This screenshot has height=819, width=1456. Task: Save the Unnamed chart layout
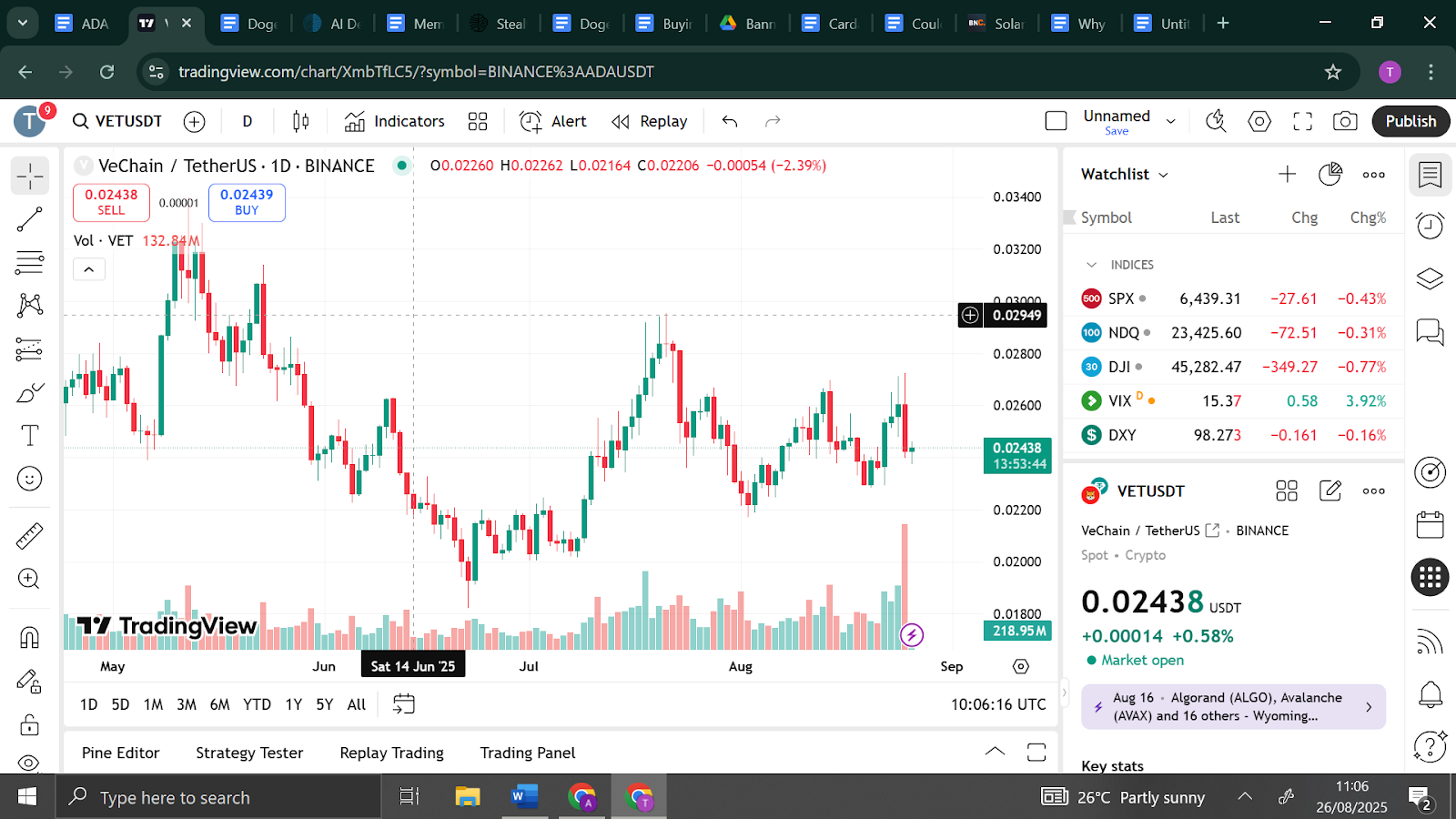point(1117,131)
